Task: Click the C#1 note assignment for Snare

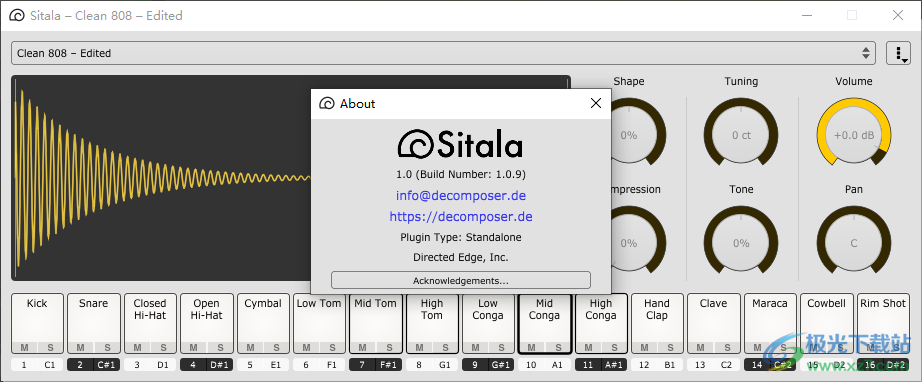Action: coord(106,365)
